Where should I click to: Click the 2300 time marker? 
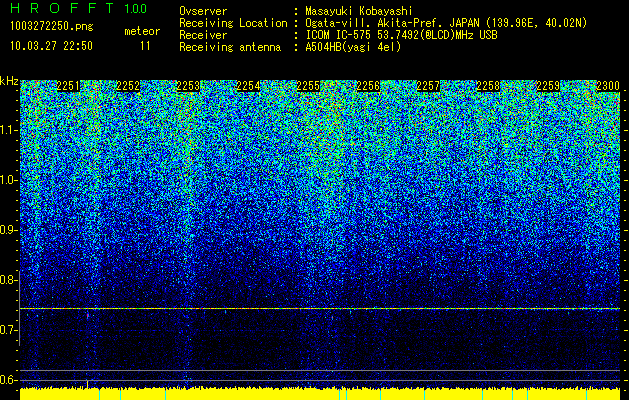[x=608, y=86]
